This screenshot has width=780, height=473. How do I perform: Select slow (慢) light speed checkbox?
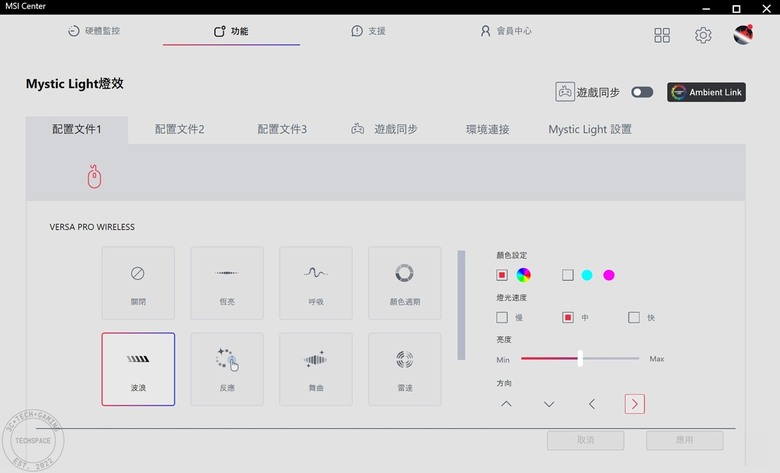pos(501,317)
